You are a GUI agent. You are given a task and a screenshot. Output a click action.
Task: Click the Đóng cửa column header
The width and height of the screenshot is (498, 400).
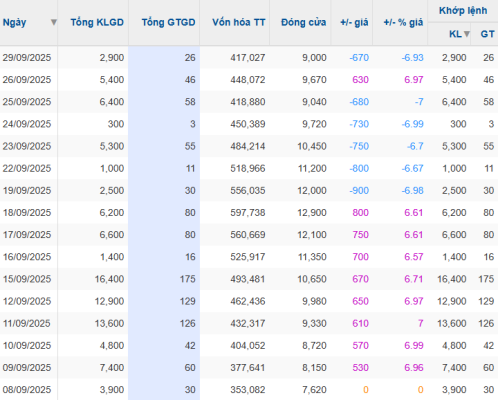click(303, 22)
